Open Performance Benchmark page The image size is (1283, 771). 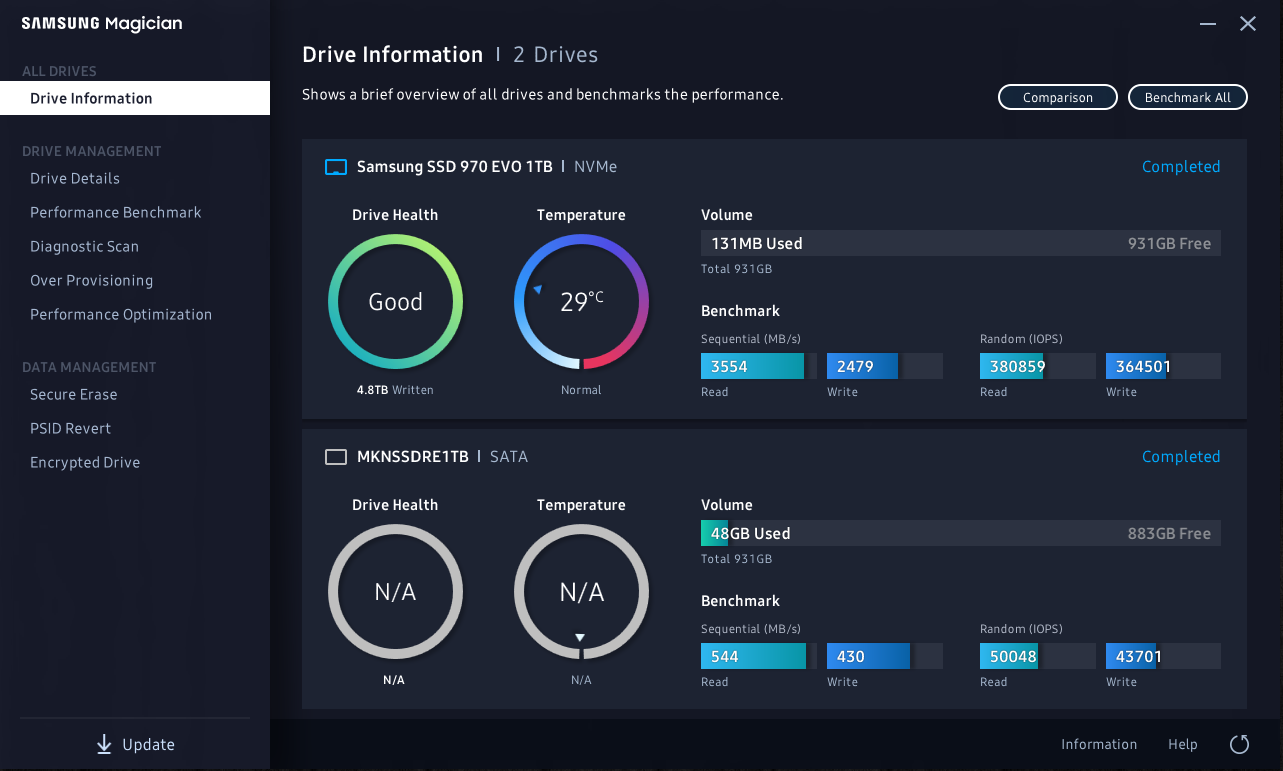pos(116,213)
